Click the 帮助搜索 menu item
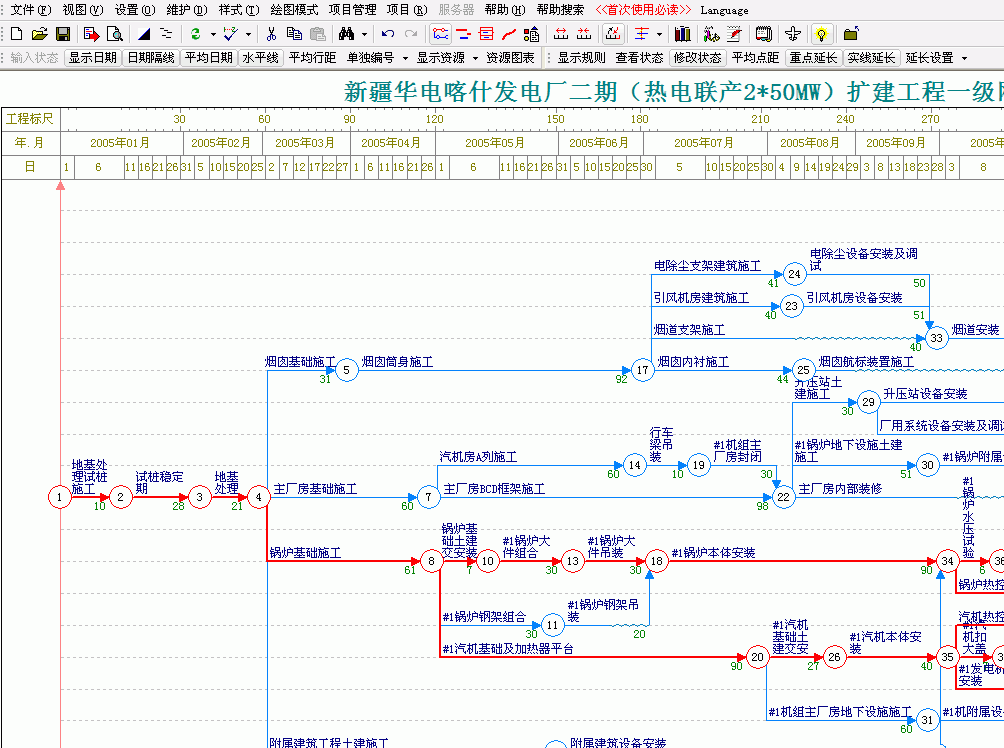 tap(560, 10)
